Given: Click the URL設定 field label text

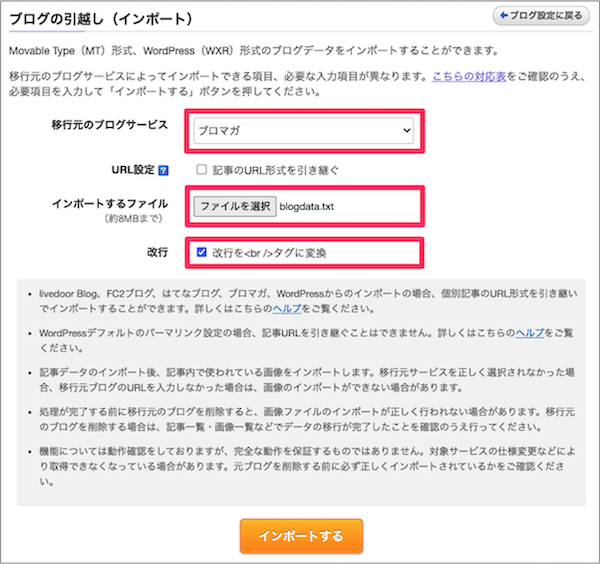Looking at the screenshot, I should tap(133, 170).
